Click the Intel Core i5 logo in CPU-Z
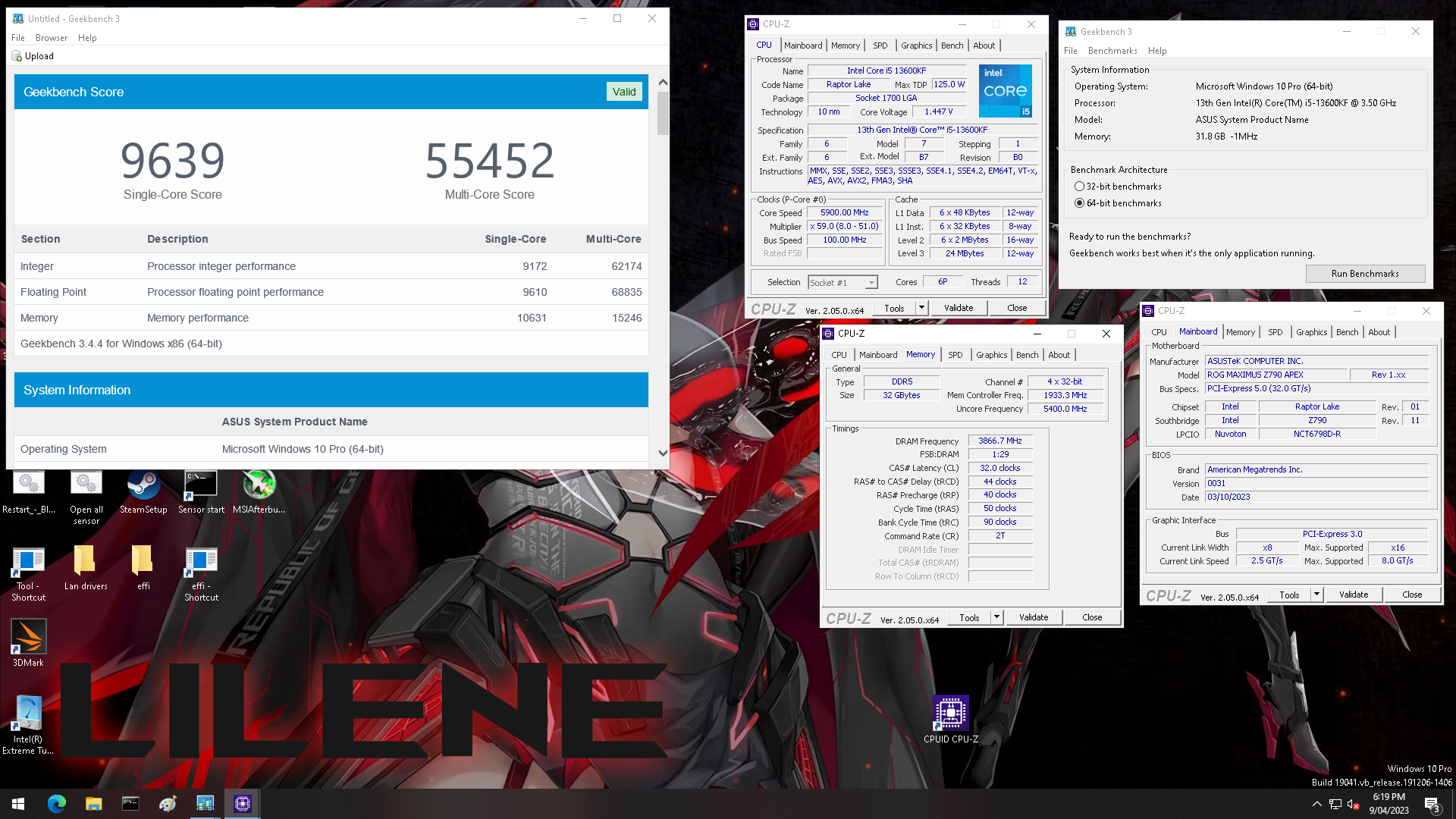The width and height of the screenshot is (1456, 819). (1005, 91)
